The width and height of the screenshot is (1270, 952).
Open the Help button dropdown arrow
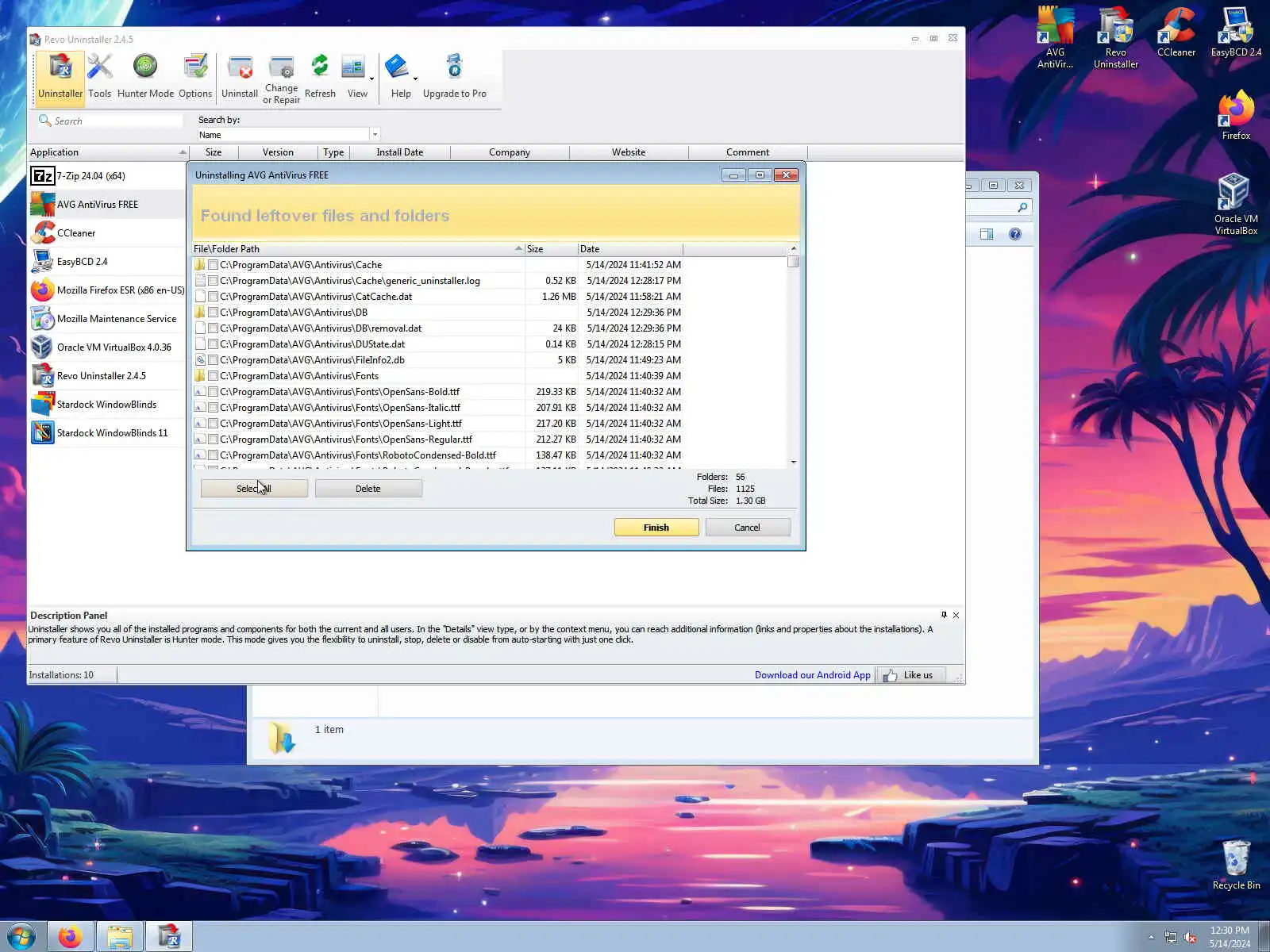[415, 79]
